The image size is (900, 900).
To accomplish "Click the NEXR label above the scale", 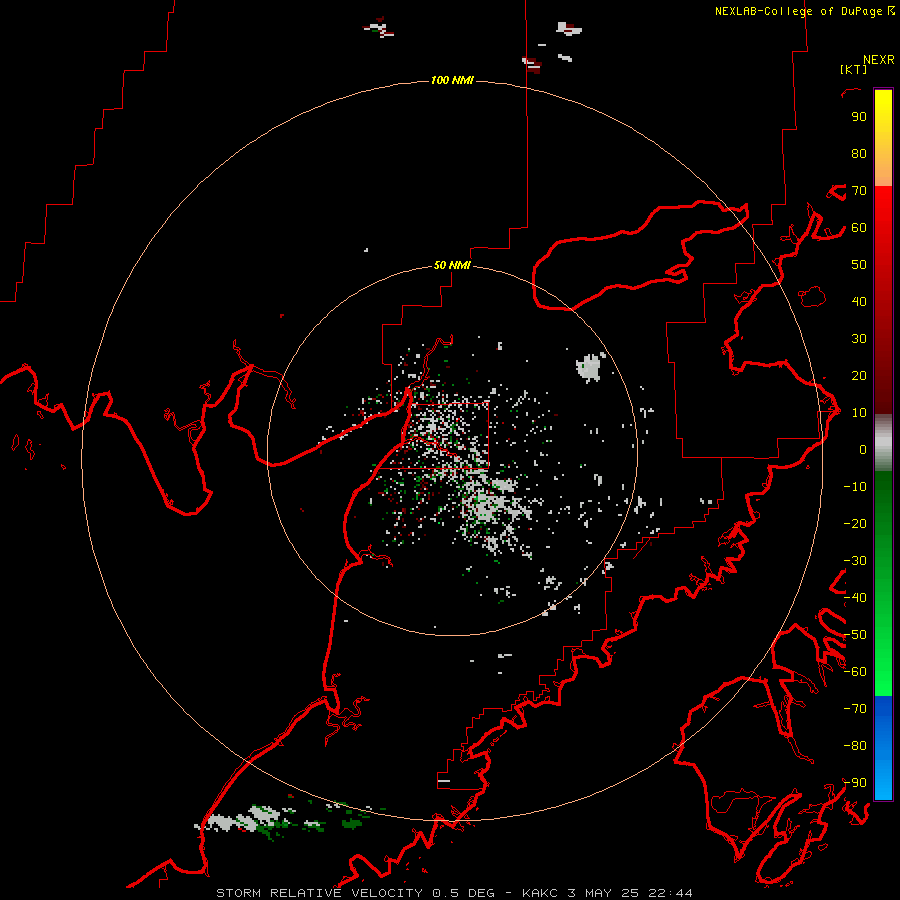I will pyautogui.click(x=879, y=60).
